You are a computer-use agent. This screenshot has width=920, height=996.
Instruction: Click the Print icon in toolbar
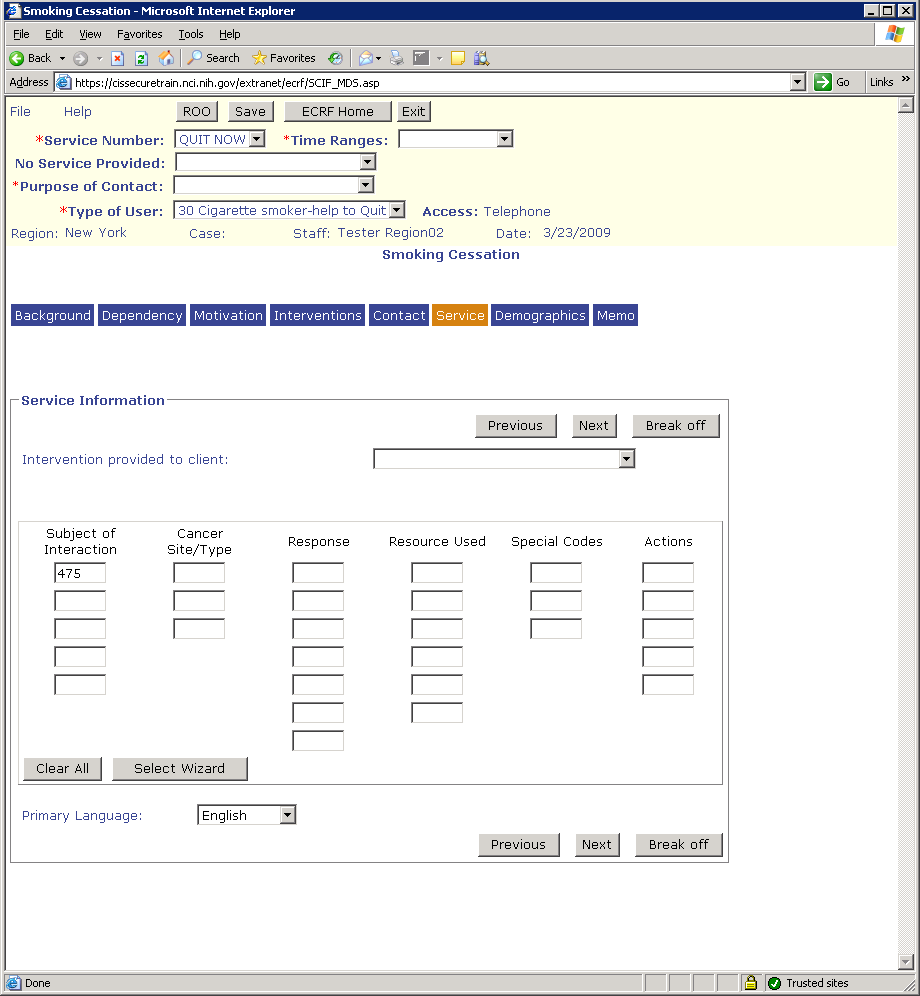click(396, 58)
